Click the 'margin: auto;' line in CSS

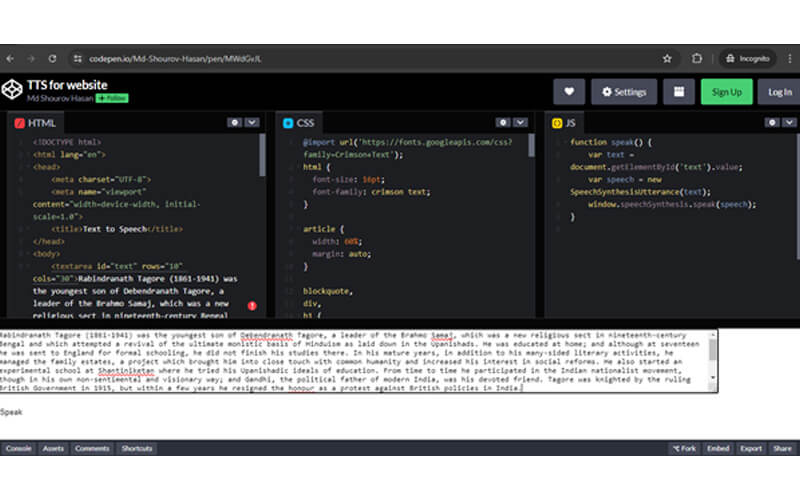click(x=342, y=254)
